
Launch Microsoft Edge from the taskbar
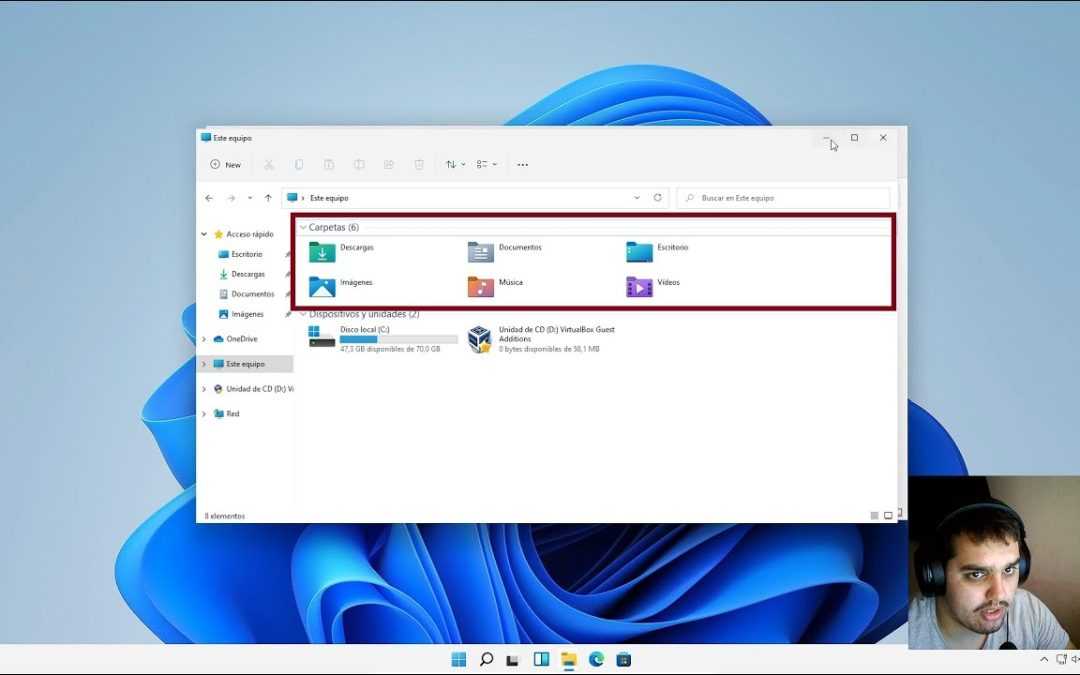pos(596,660)
